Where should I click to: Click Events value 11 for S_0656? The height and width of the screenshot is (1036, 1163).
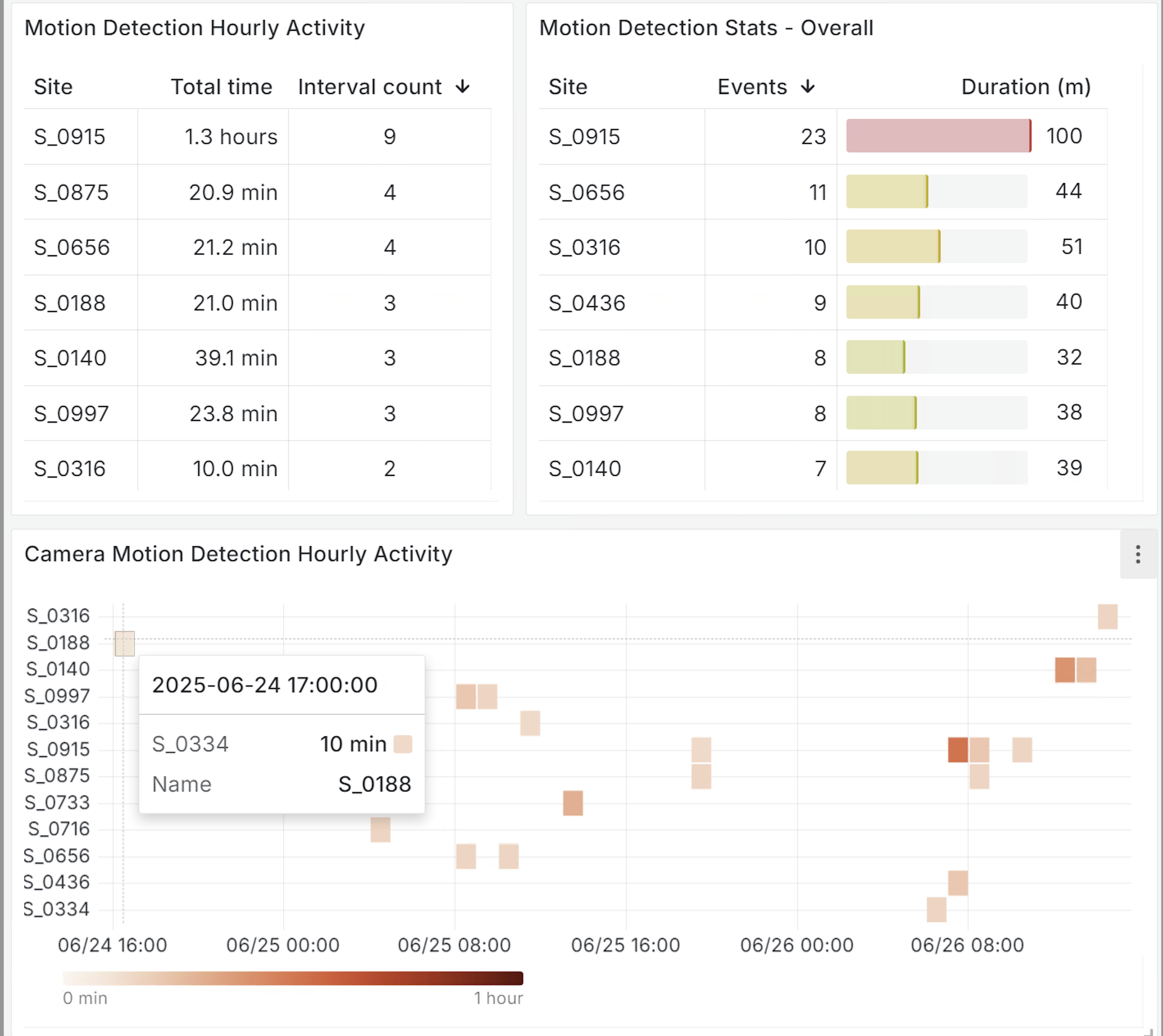817,193
